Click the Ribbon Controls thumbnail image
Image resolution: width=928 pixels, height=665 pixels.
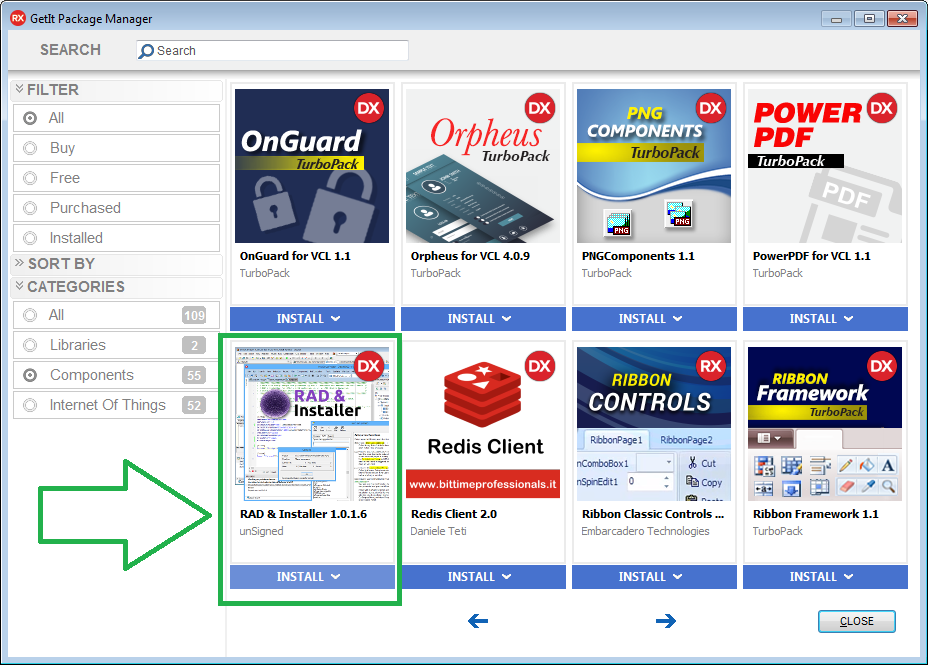pos(654,424)
